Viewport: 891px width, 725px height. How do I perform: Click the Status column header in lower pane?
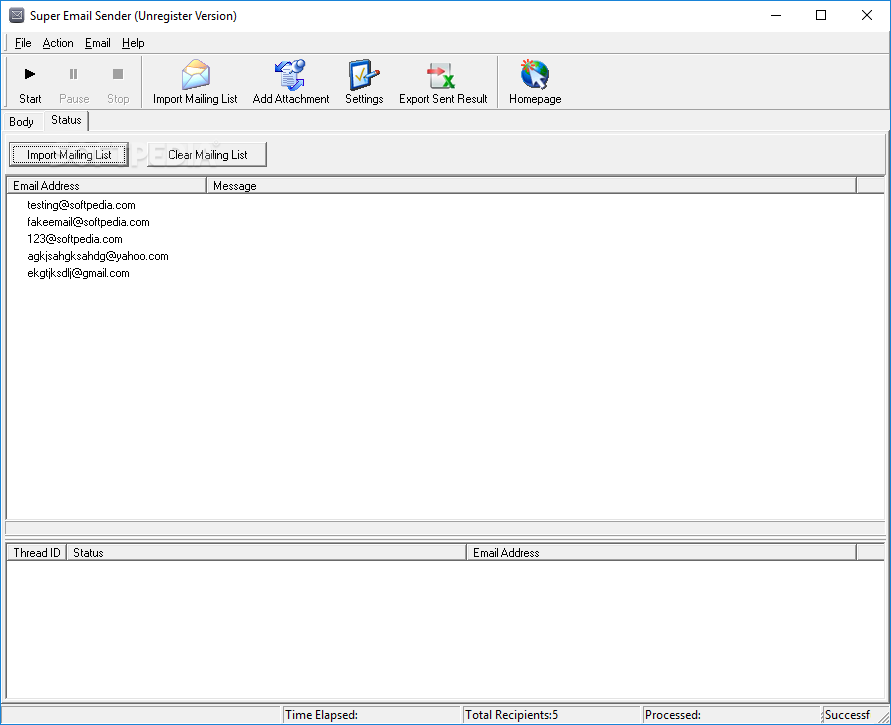[x=266, y=553]
